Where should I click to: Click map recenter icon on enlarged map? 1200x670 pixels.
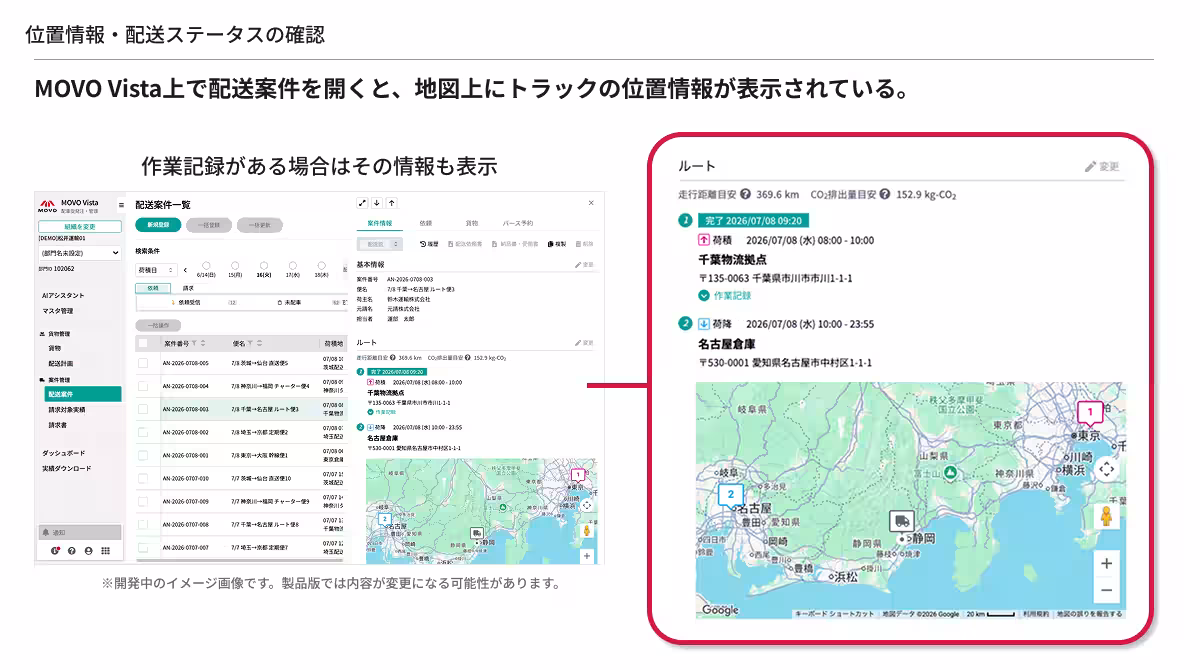pyautogui.click(x=1106, y=469)
